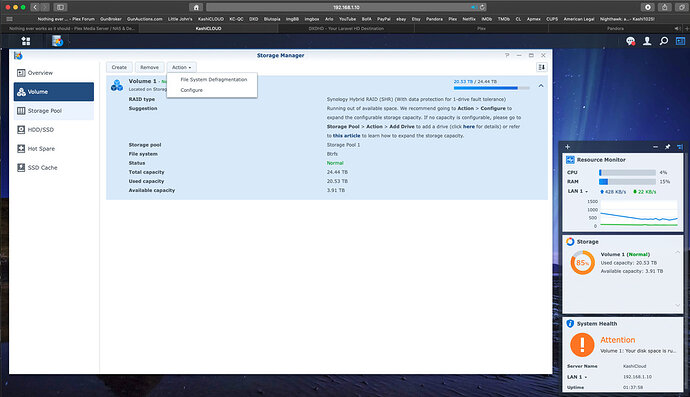Open the Safari downloads icon
This screenshot has height=397, width=690.
click(x=647, y=7)
